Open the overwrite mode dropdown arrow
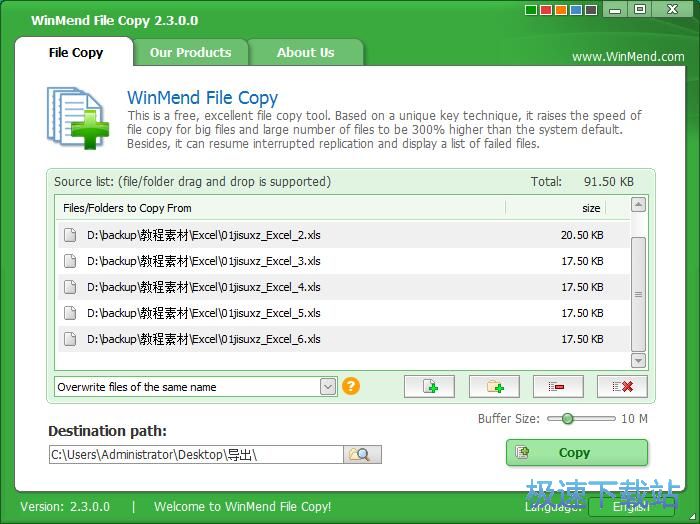 point(328,387)
